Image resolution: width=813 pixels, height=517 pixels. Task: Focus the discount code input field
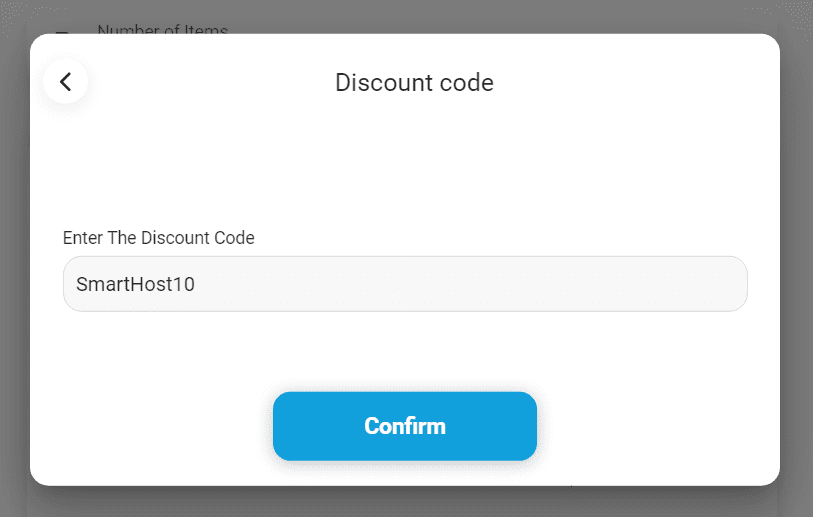click(405, 284)
